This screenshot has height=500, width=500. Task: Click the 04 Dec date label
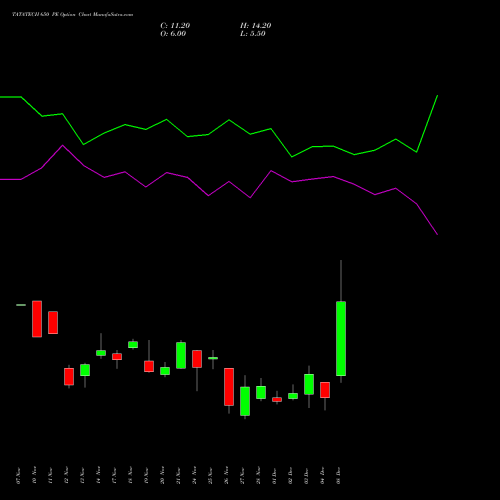(x=323, y=476)
